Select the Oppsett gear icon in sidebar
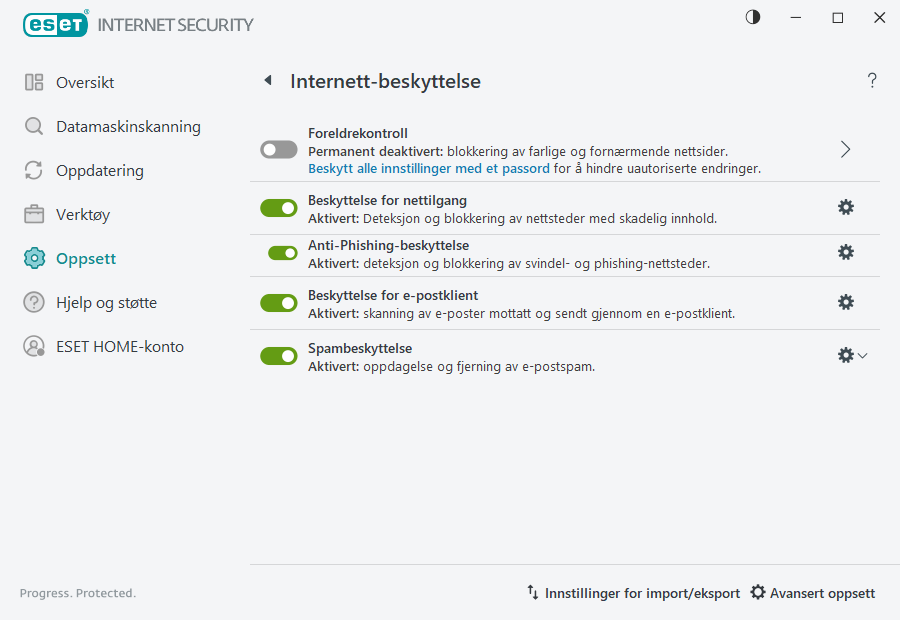Image resolution: width=900 pixels, height=620 pixels. click(34, 258)
